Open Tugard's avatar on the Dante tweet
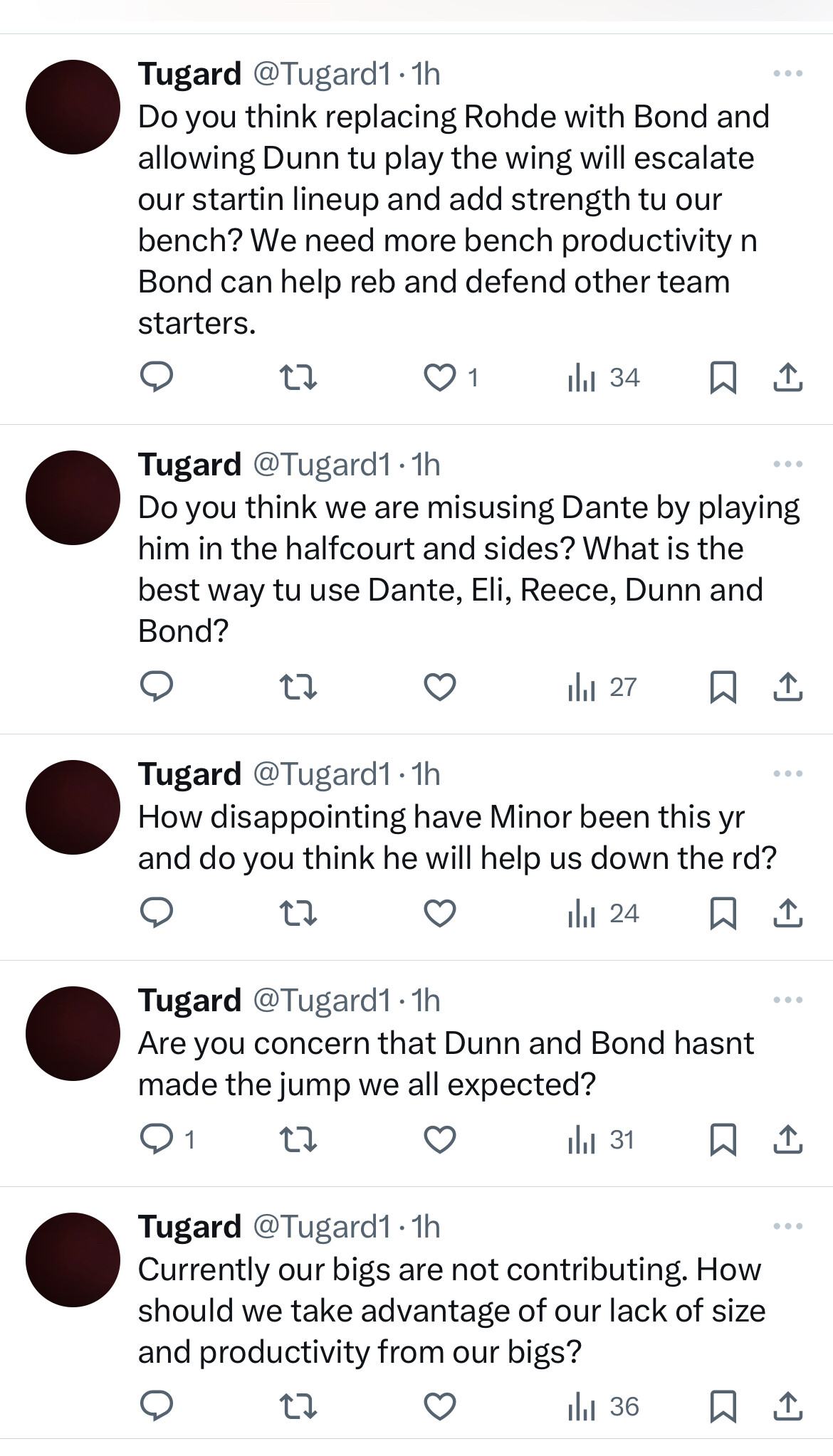Viewport: 833px width, 1456px height. tap(73, 497)
